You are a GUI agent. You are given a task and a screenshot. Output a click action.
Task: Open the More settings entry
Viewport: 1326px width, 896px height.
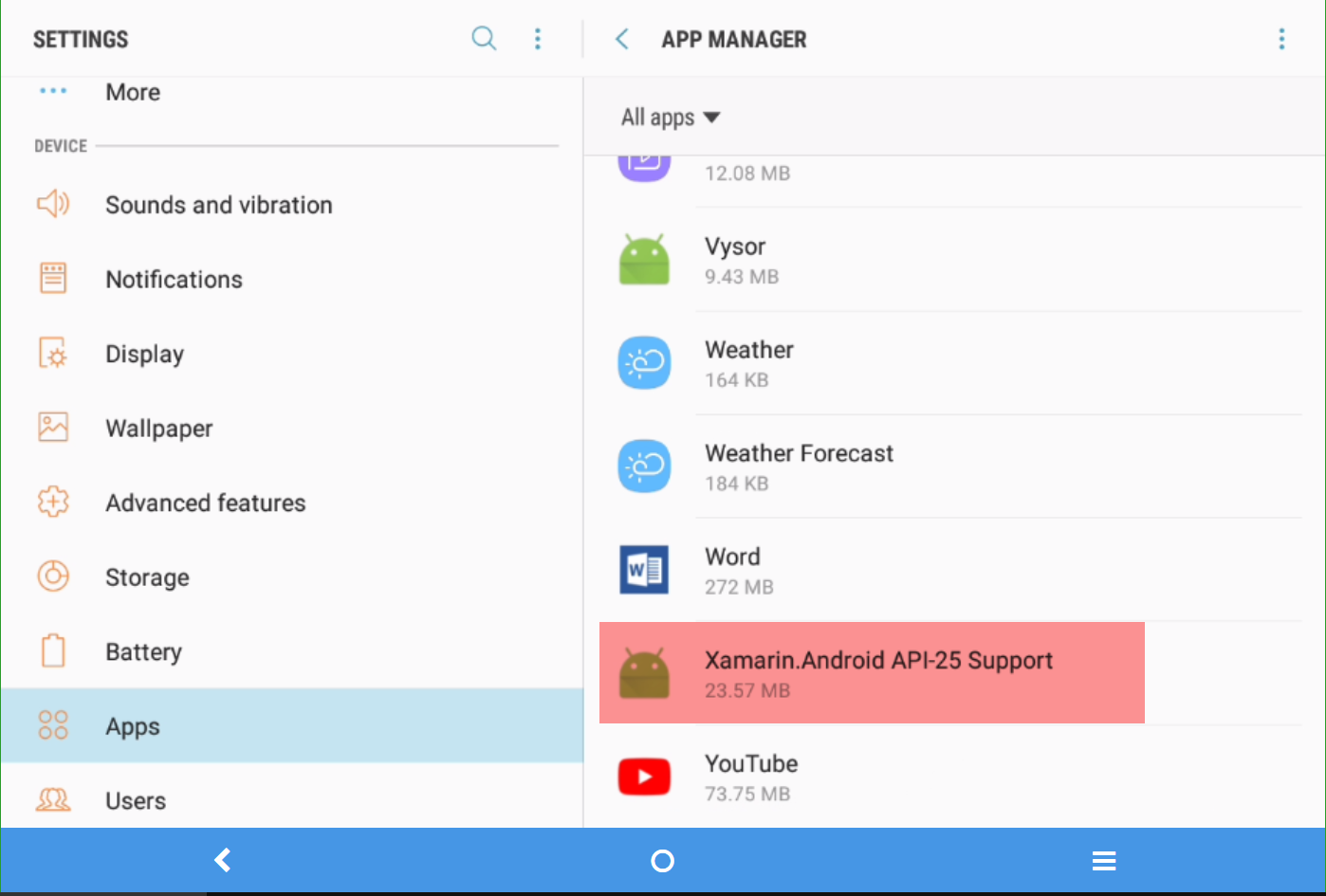click(x=292, y=92)
